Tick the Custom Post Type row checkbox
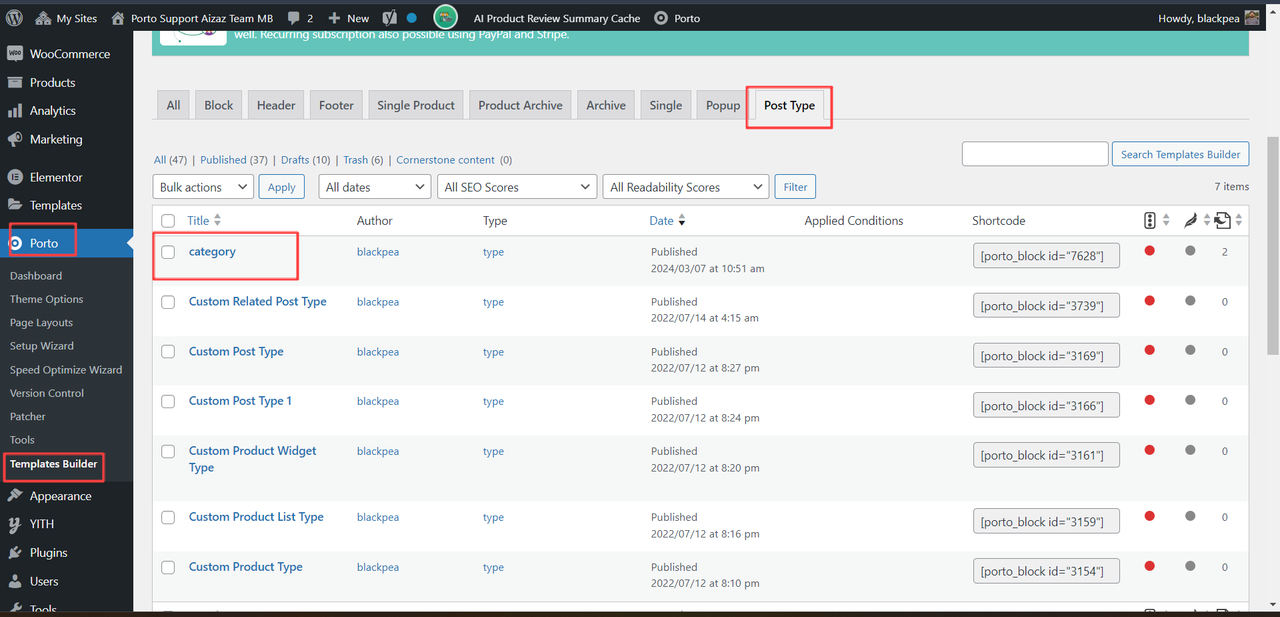Viewport: 1280px width, 617px height. [168, 352]
